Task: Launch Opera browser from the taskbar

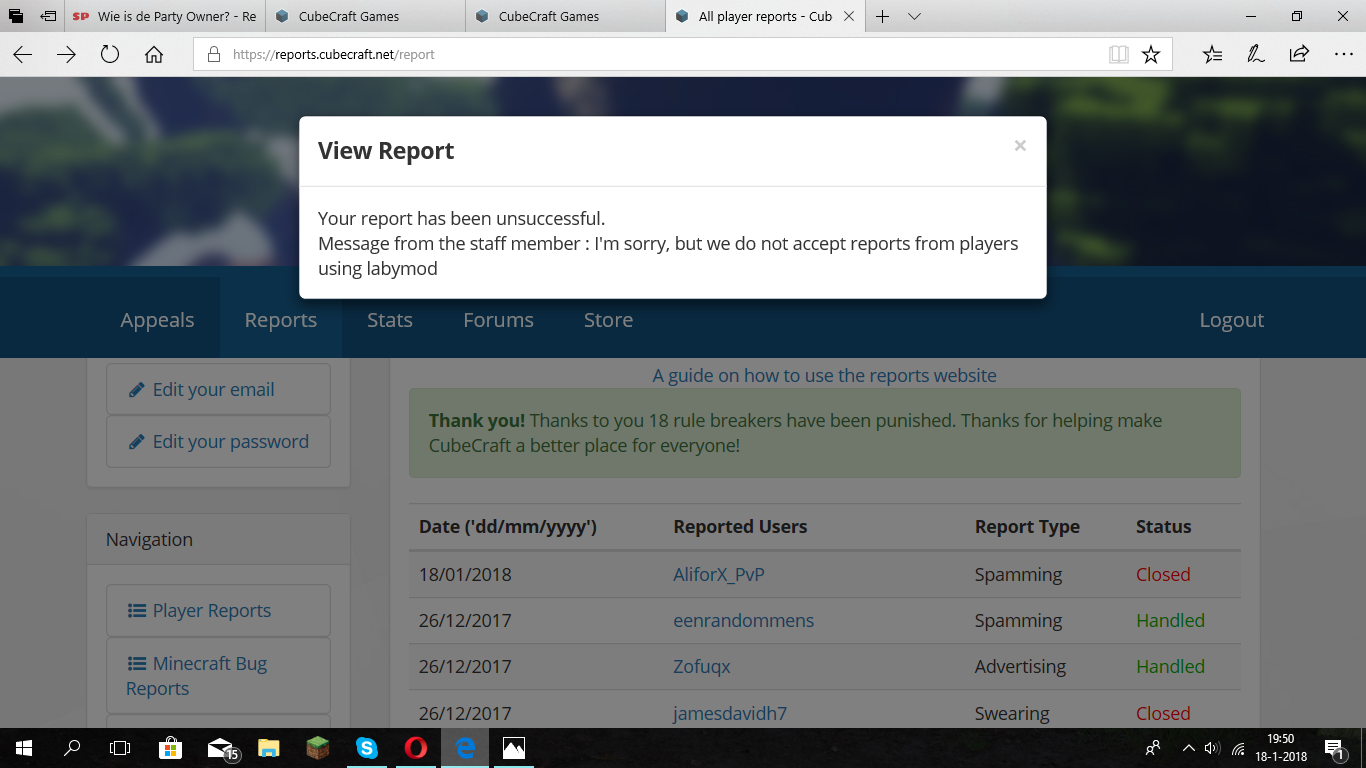Action: pyautogui.click(x=416, y=748)
